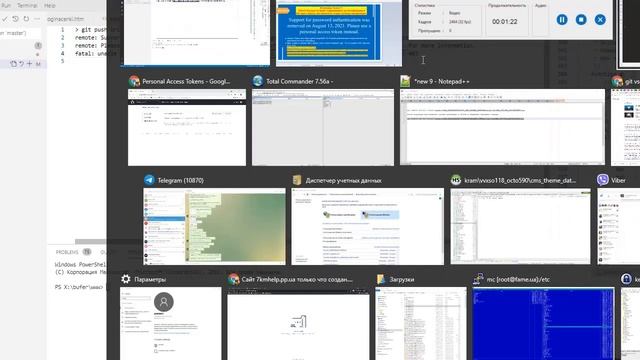The width and height of the screenshot is (640, 360).
Task: Stop the screen recording
Action: pos(581,20)
